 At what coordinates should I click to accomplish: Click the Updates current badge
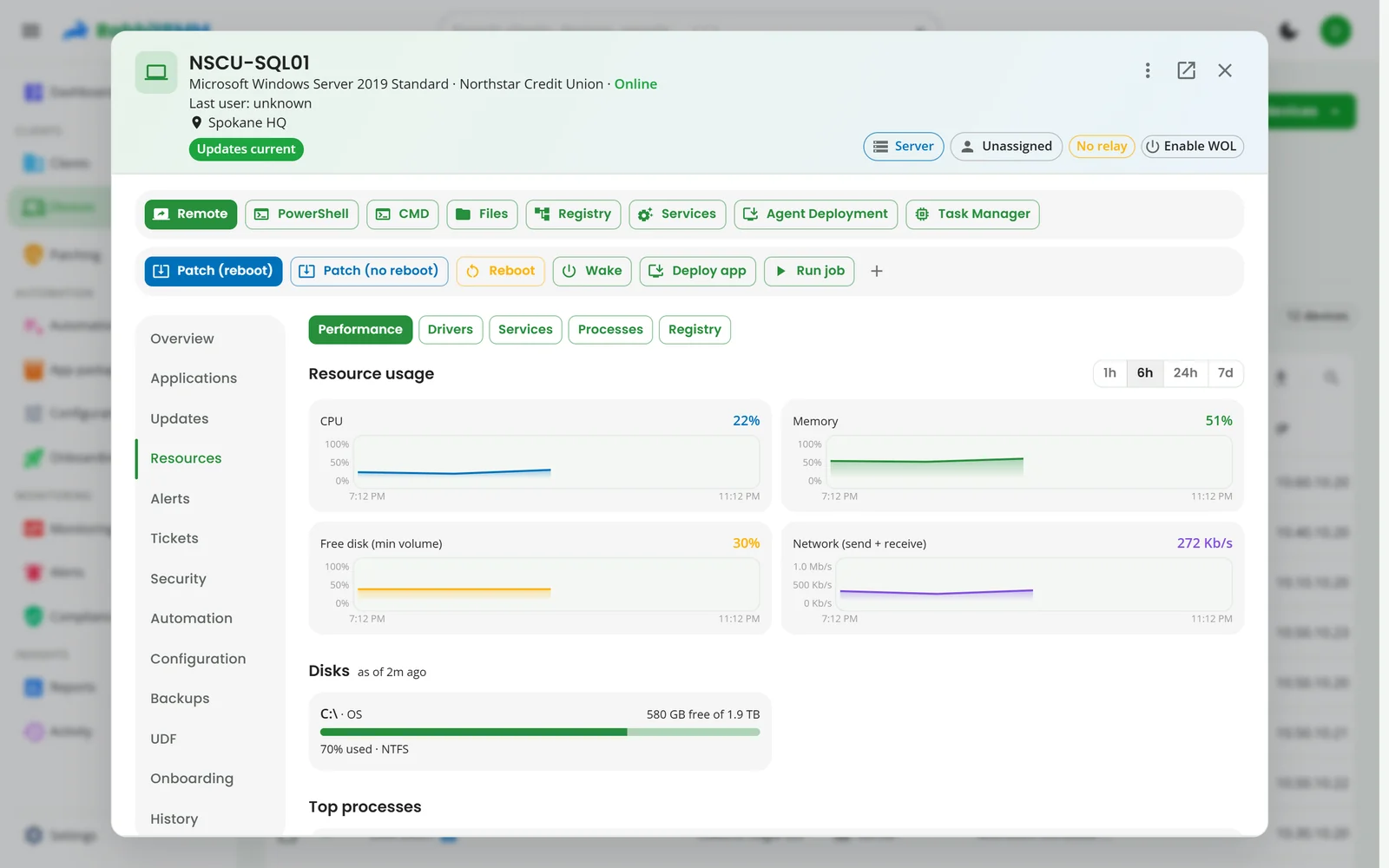point(246,149)
